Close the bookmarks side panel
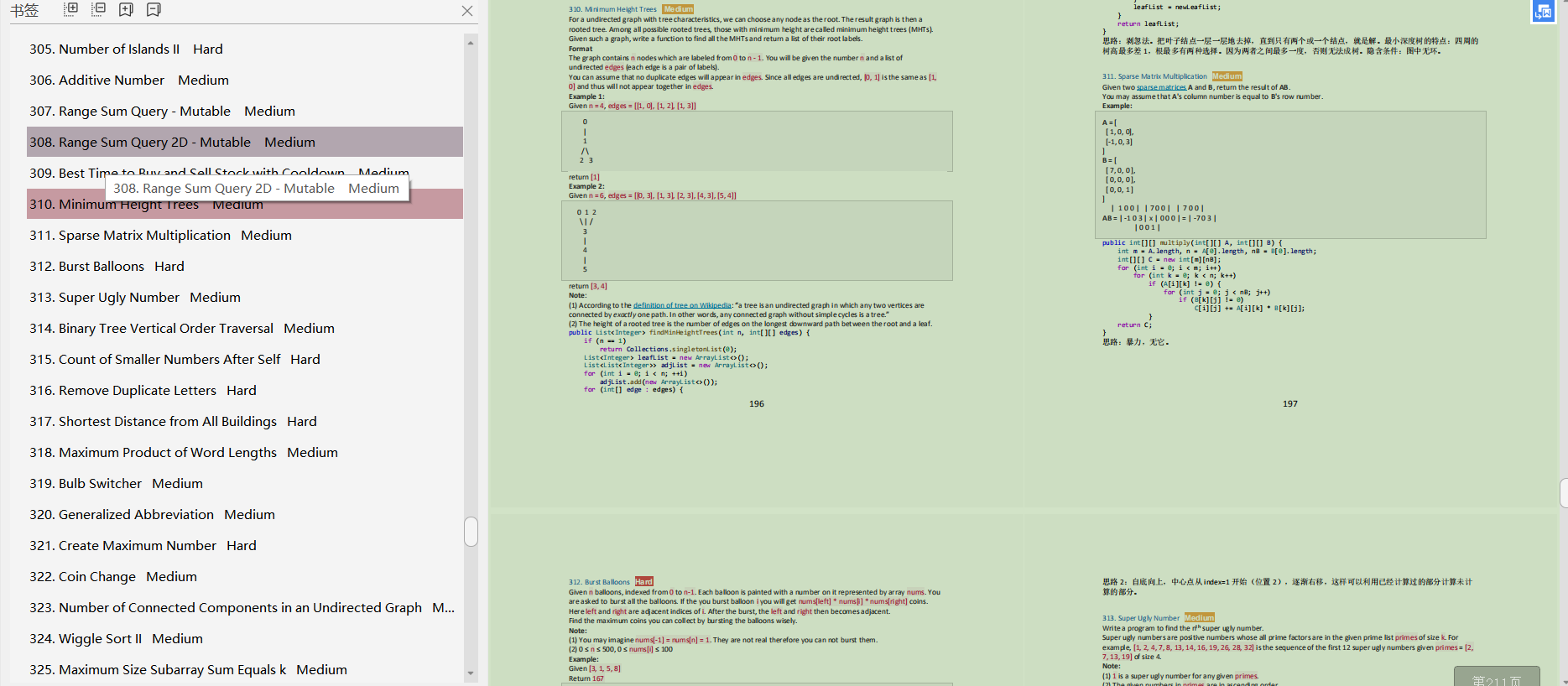The height and width of the screenshot is (686, 1568). coord(467,11)
